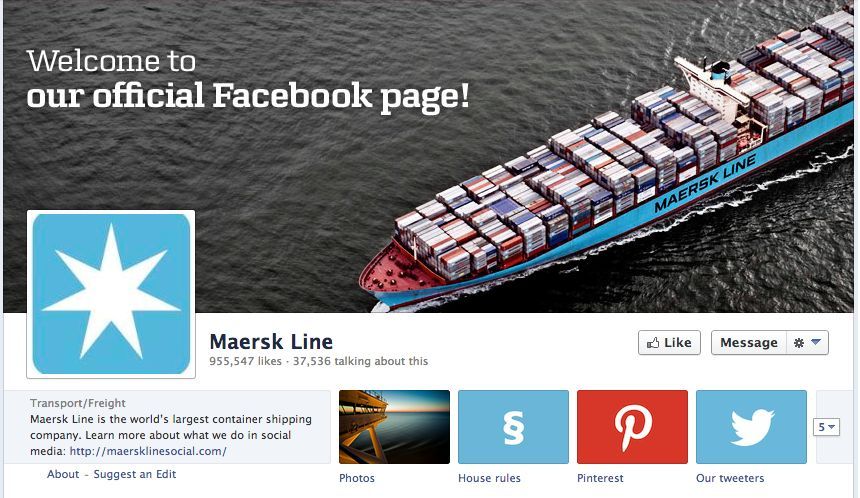Click the Photos label under the thumbnail

coord(357,478)
